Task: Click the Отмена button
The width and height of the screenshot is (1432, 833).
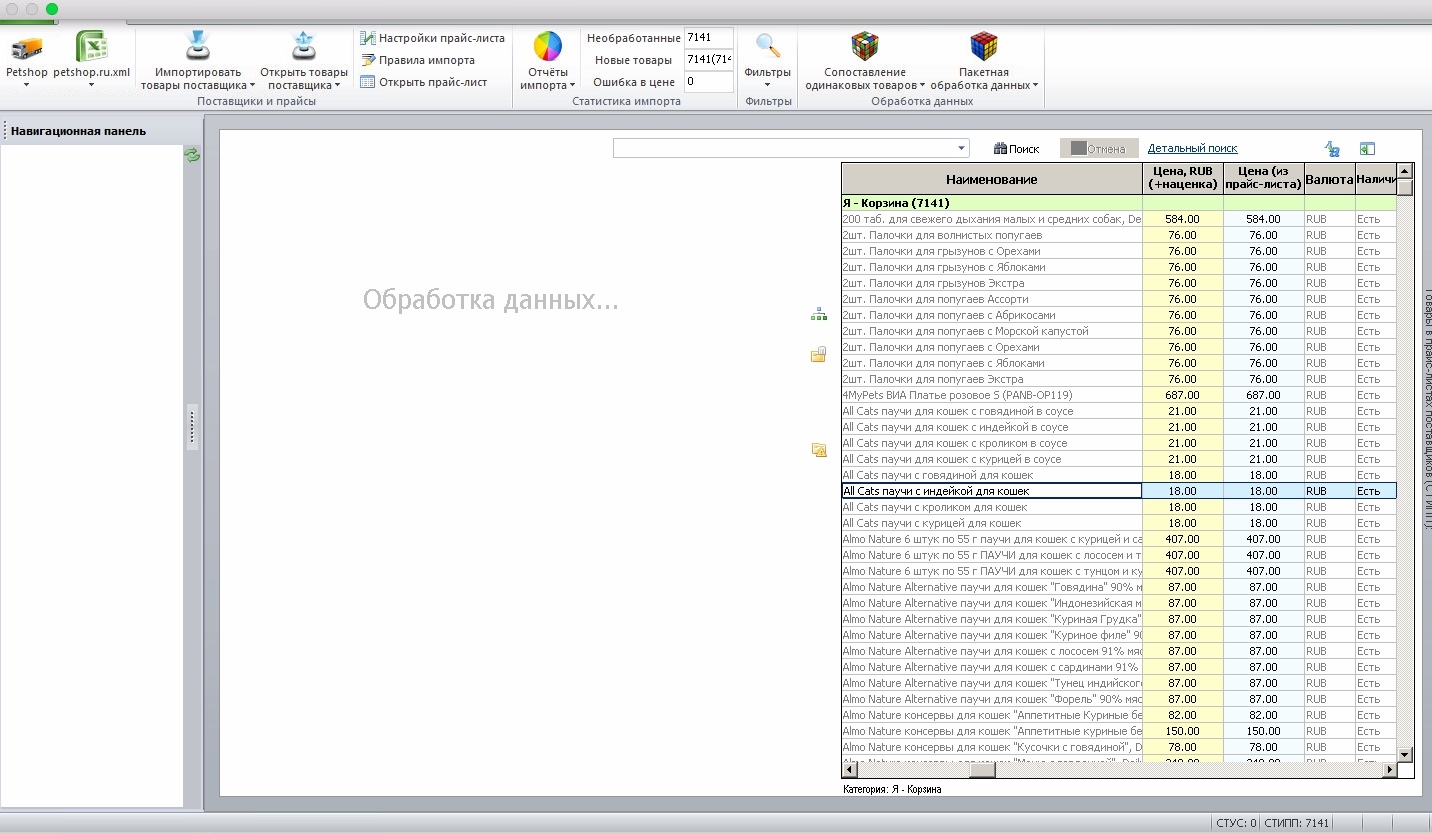Action: pos(1099,149)
